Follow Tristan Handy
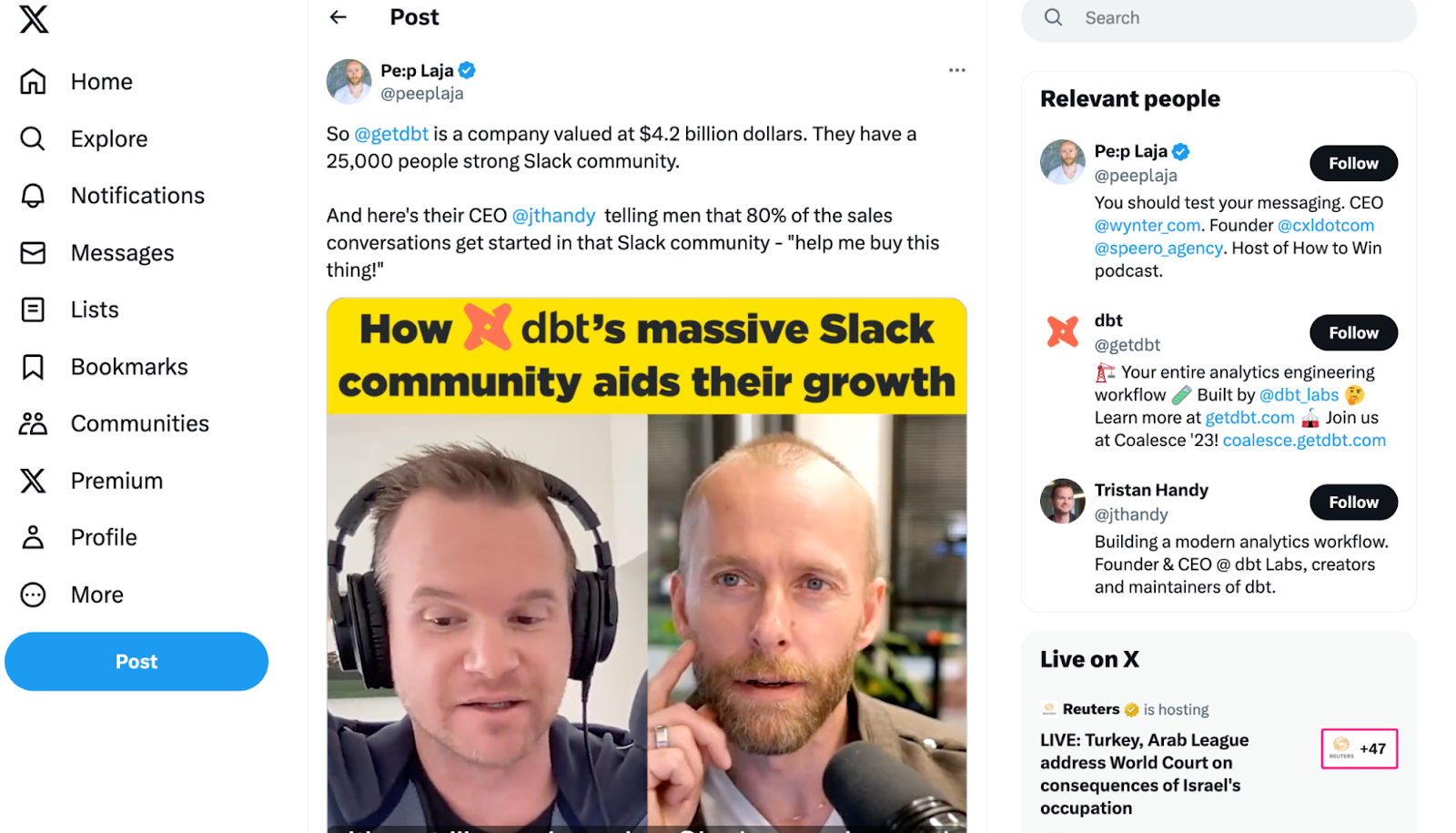 pyautogui.click(x=1353, y=503)
